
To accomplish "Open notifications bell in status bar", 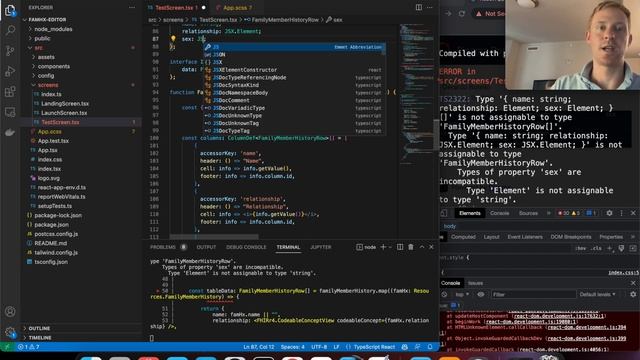I will [430, 347].
